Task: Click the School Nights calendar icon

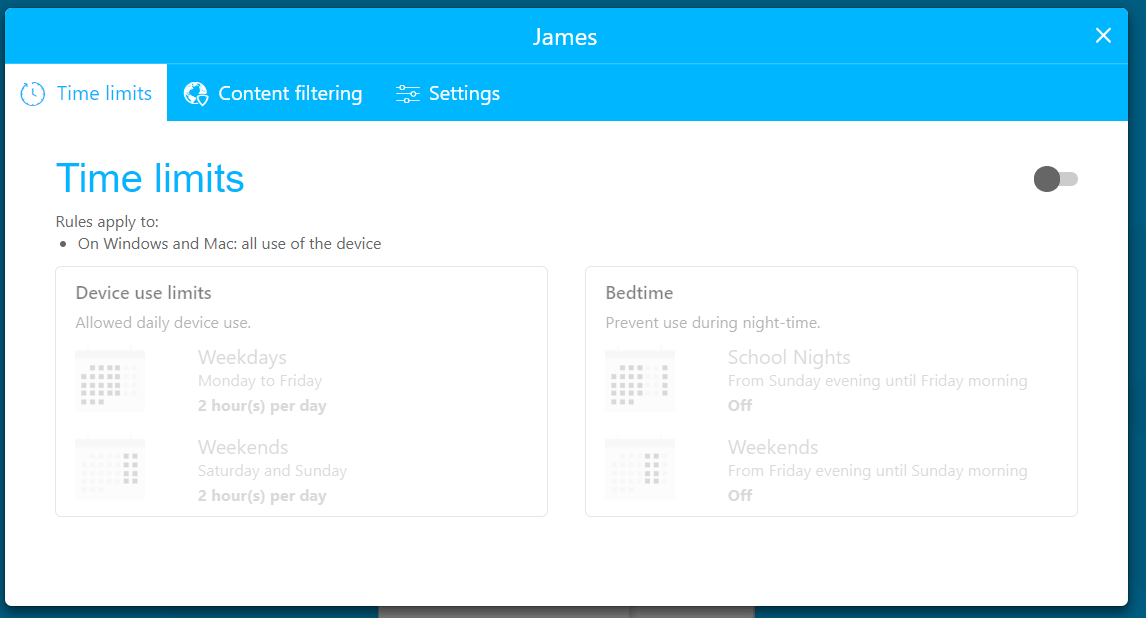Action: coord(640,381)
